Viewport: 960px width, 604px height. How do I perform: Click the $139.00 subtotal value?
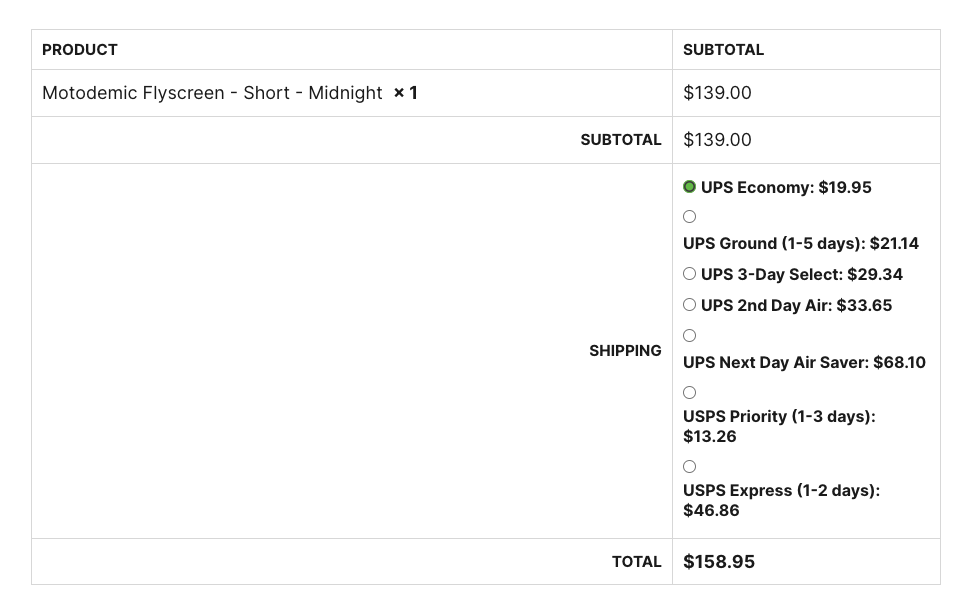point(716,139)
